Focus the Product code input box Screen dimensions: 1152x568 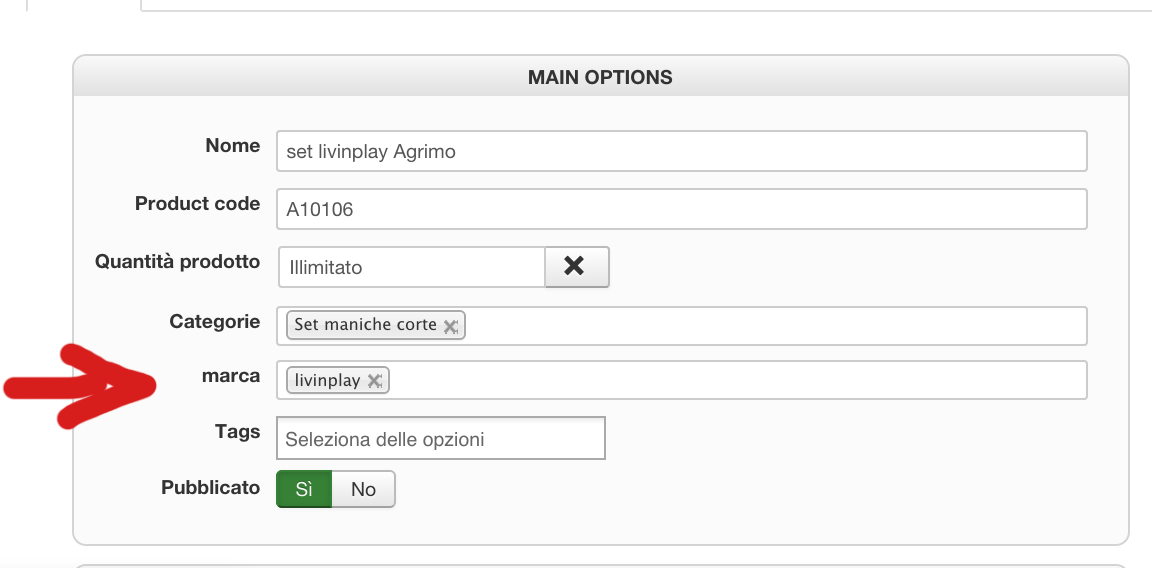click(x=681, y=209)
